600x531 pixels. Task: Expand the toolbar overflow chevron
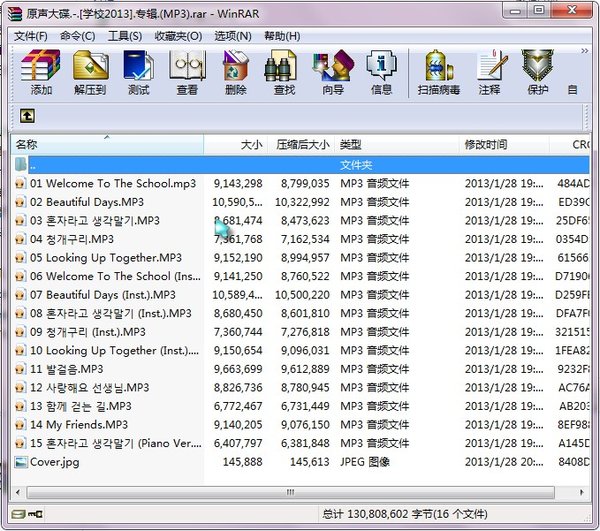coord(584,50)
